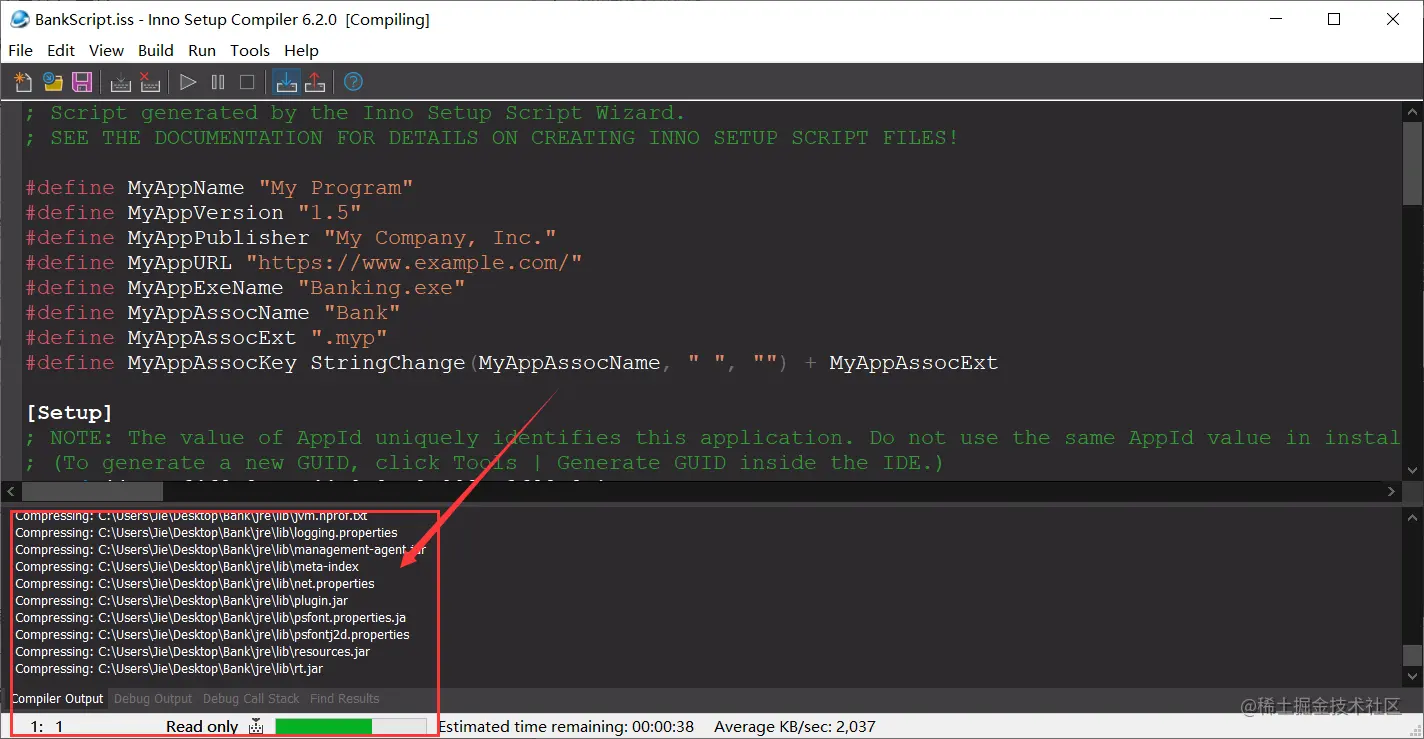The height and width of the screenshot is (739, 1424).
Task: Click the psfontj2d.properties output line
Action: [212, 635]
